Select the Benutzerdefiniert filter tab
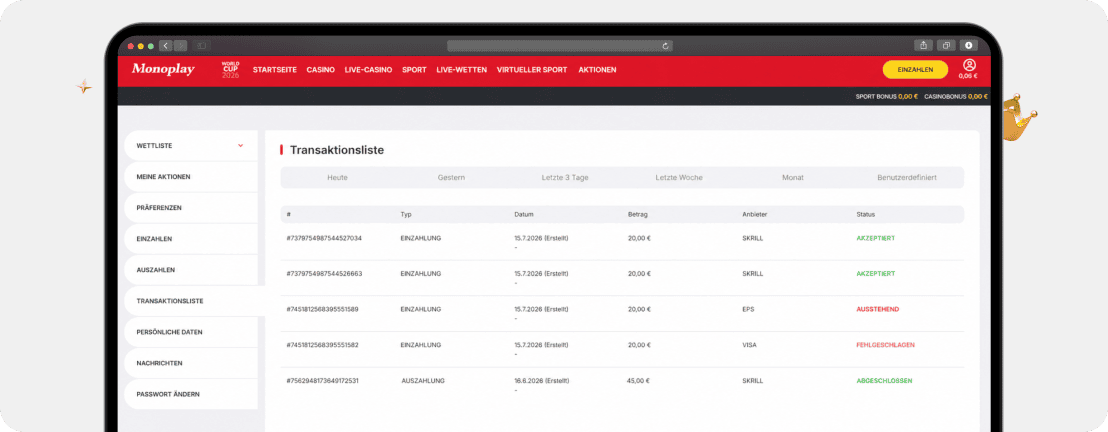Image resolution: width=1108 pixels, height=432 pixels. click(x=907, y=177)
